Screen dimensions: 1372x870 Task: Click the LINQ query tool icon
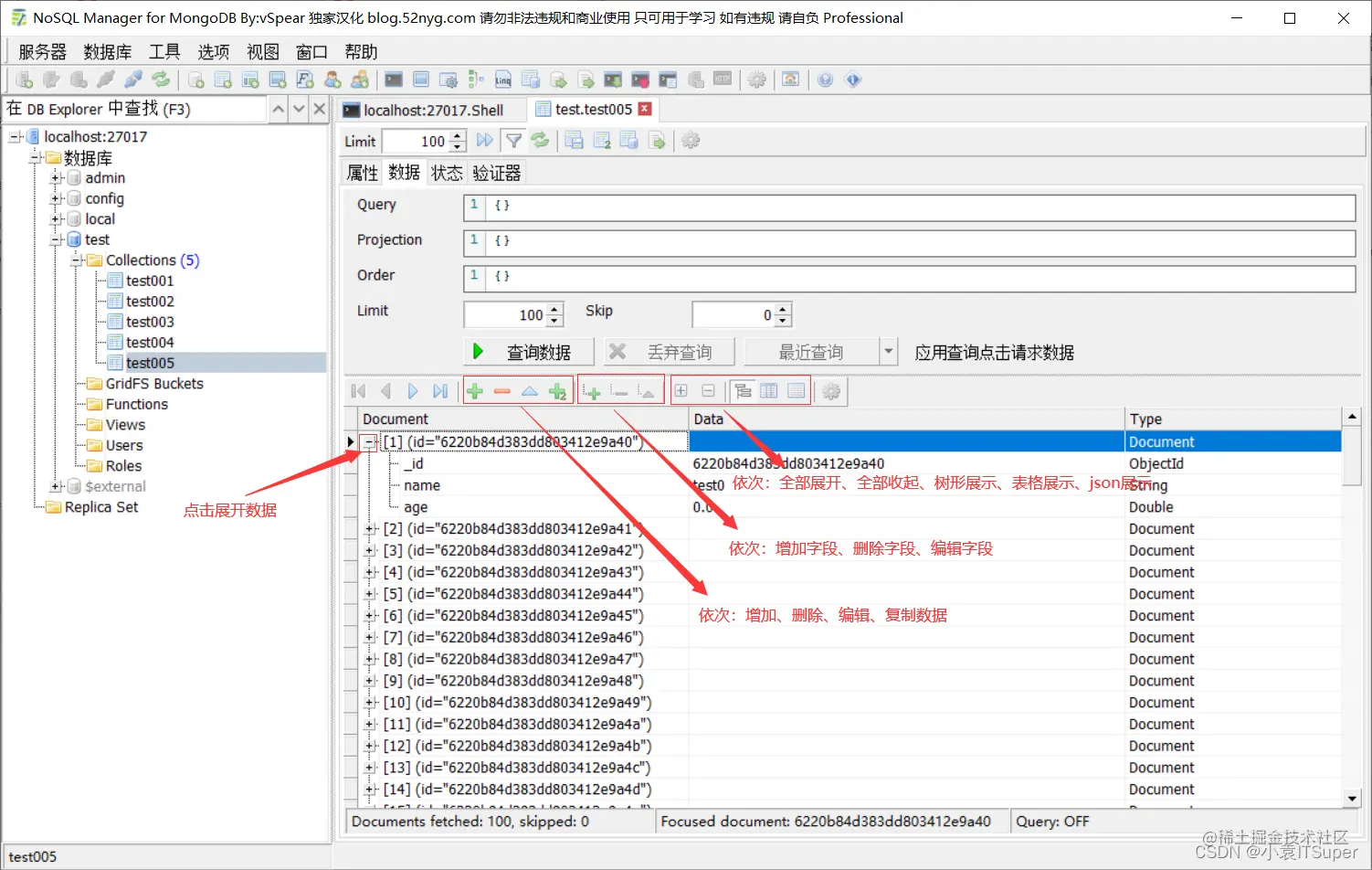point(503,80)
